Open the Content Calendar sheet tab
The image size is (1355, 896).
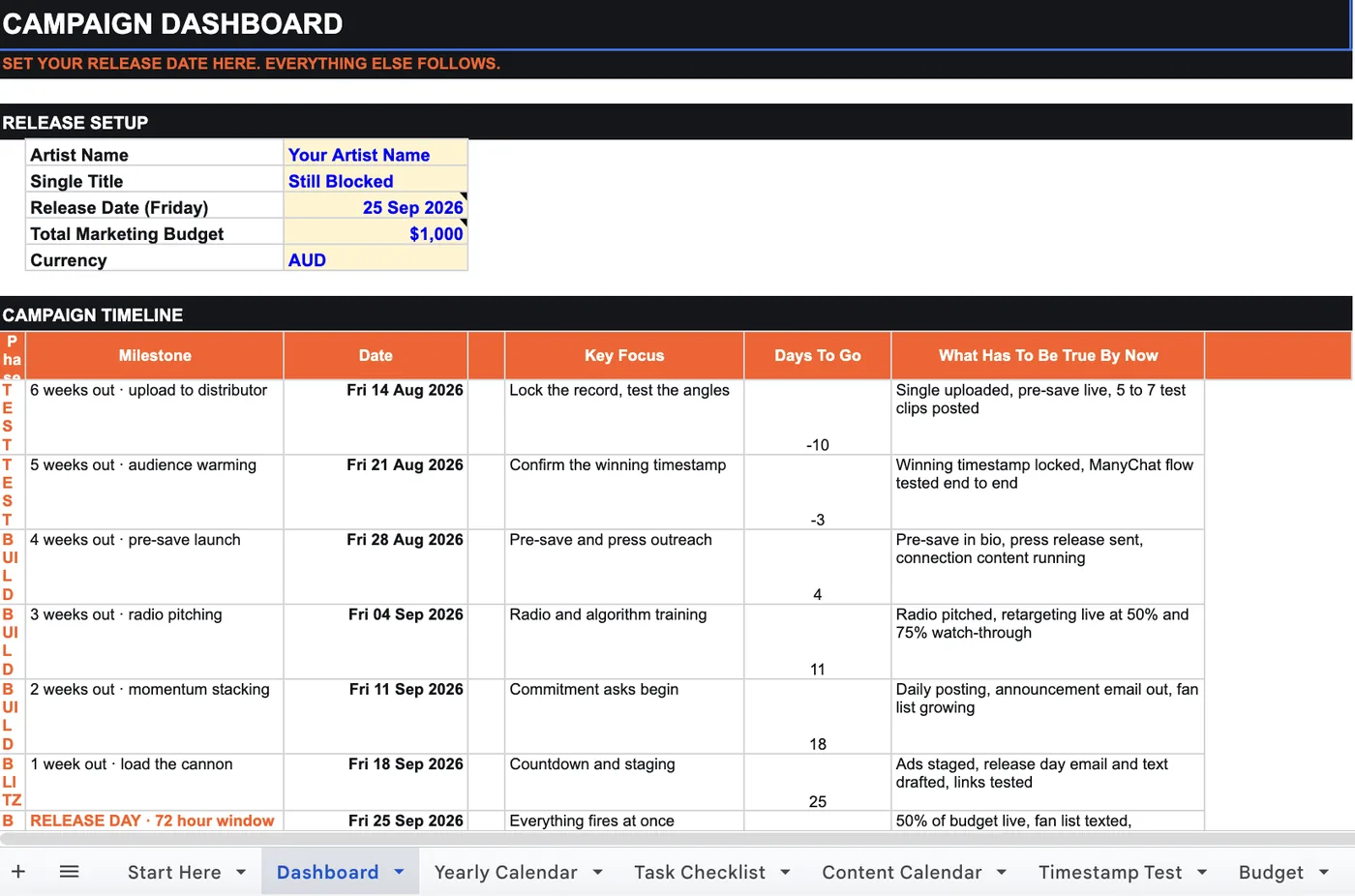pyautogui.click(x=902, y=872)
